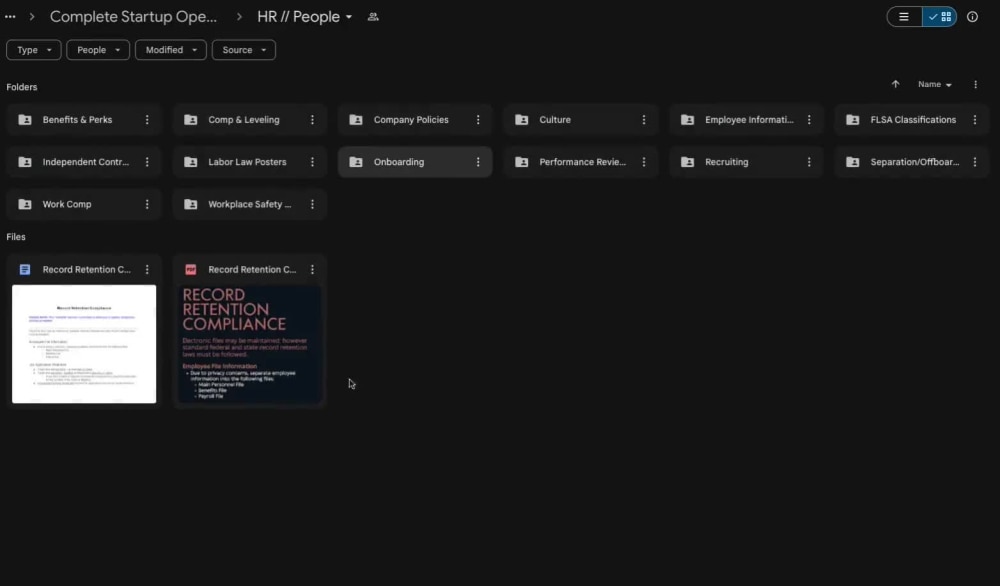Open more actions for Employee Informati... folder
This screenshot has height=586, width=1000.
pos(809,120)
